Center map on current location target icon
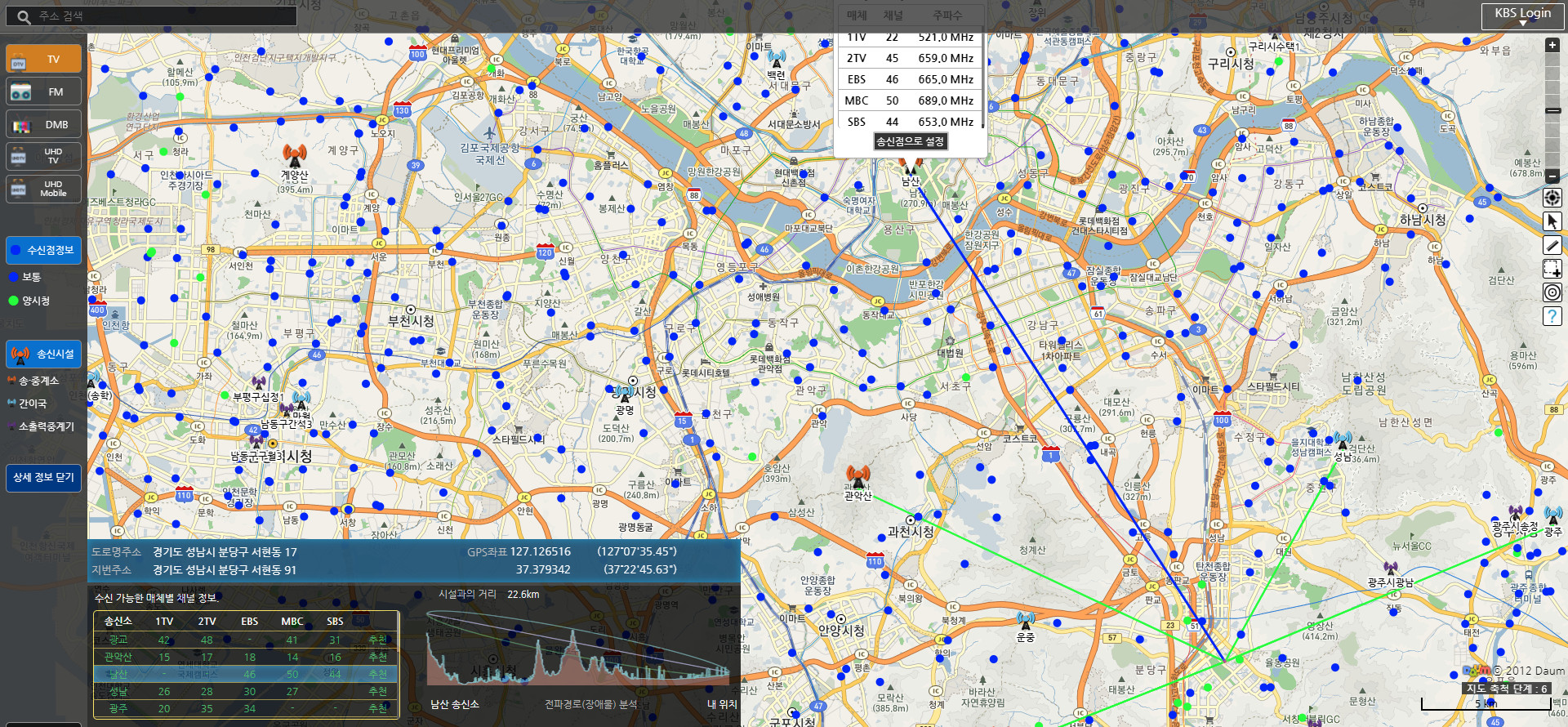 pos(1552,198)
